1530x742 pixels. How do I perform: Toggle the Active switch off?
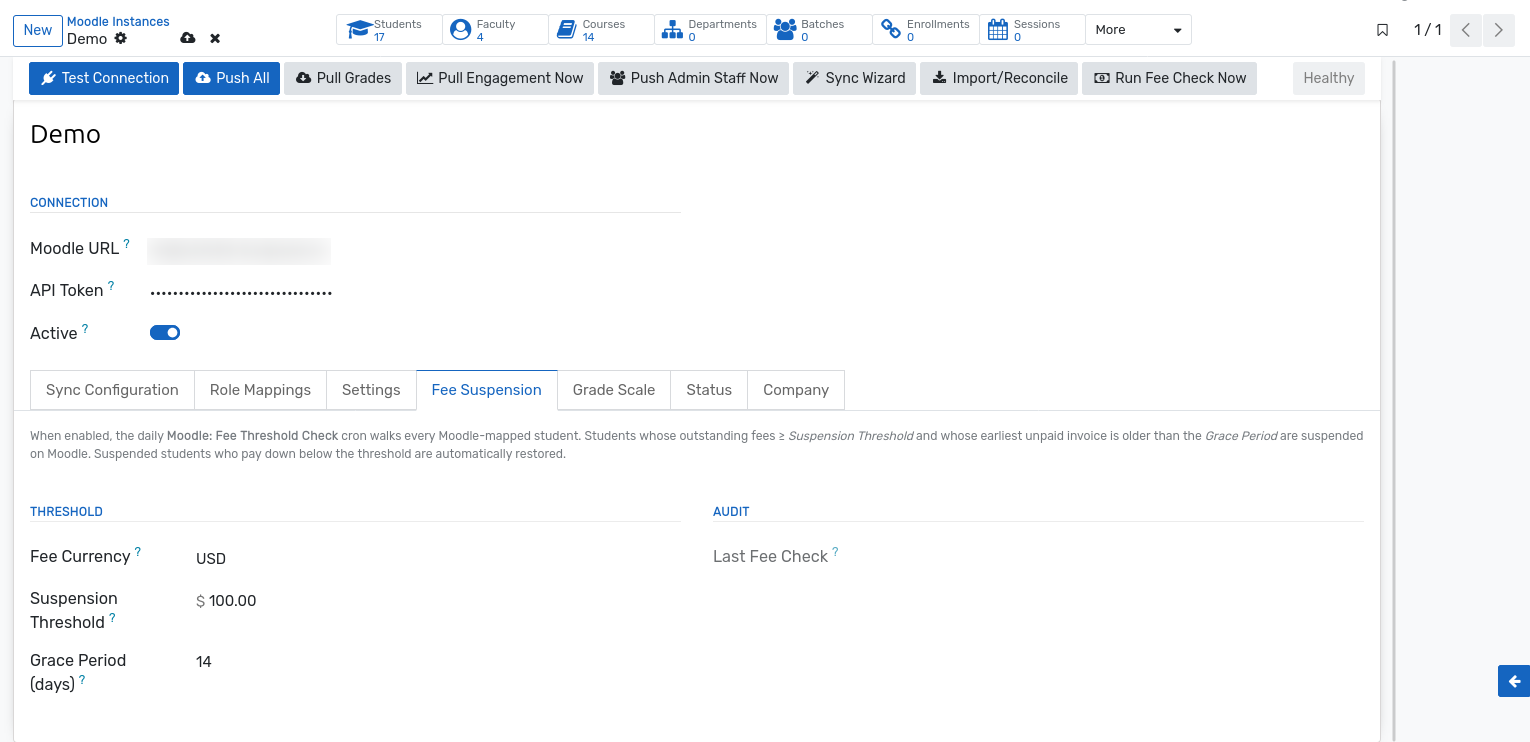pyautogui.click(x=165, y=333)
